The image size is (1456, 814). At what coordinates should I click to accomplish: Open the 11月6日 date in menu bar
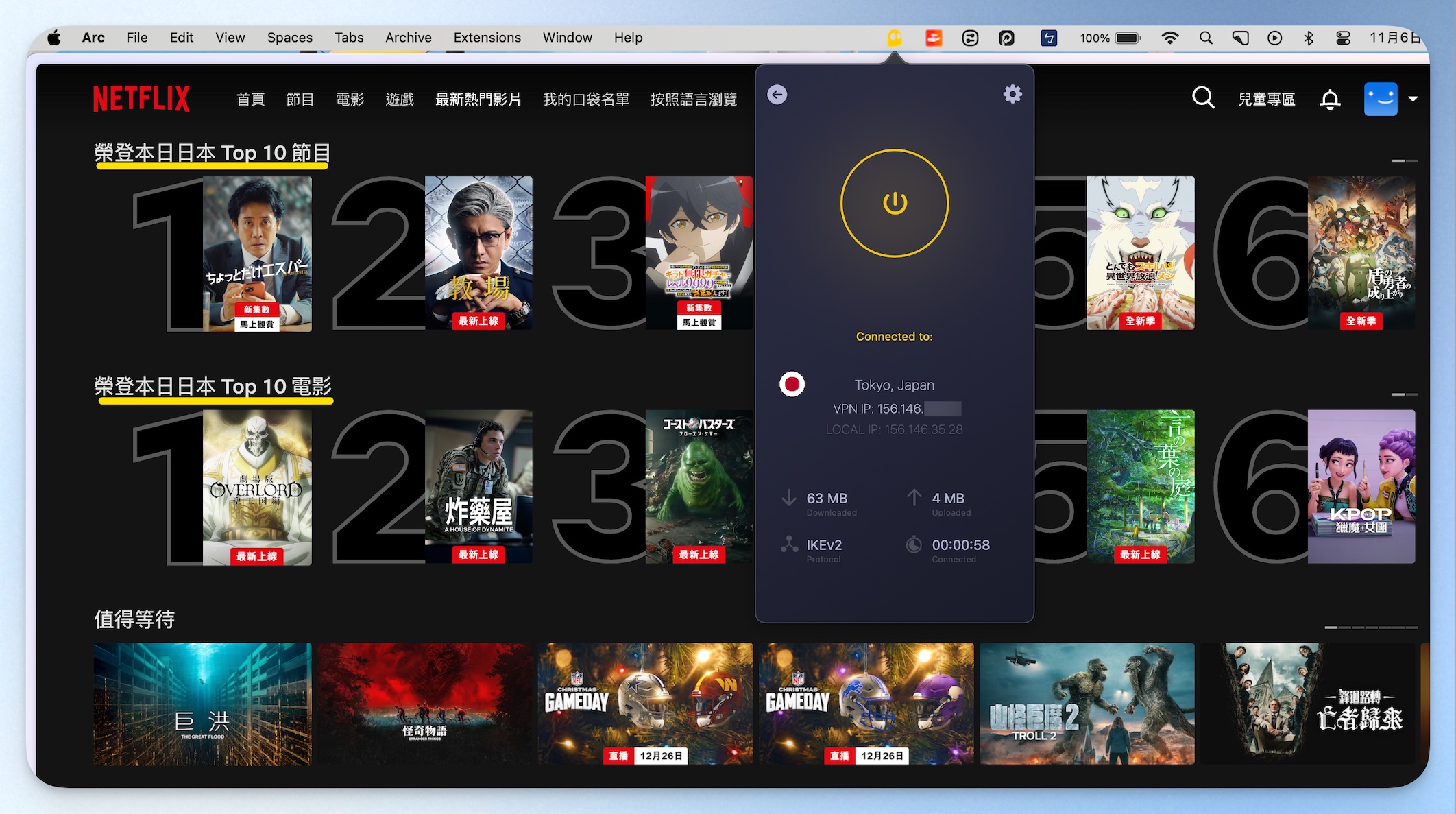(1394, 38)
